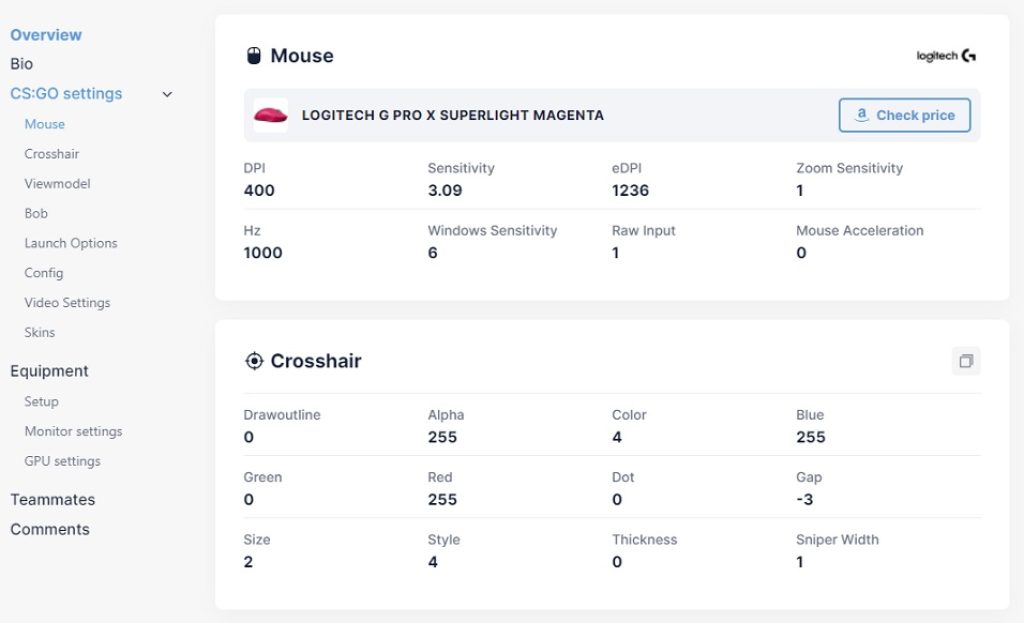Open Launch Options in the sidebar

pyautogui.click(x=71, y=243)
